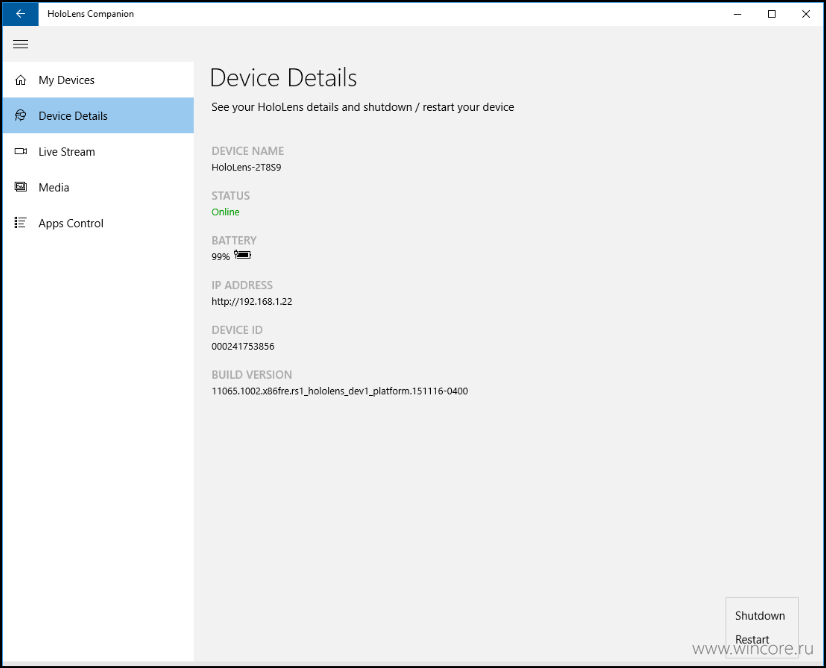Image resolution: width=826 pixels, height=668 pixels.
Task: Click the IP ADDRESS label
Action: (242, 285)
